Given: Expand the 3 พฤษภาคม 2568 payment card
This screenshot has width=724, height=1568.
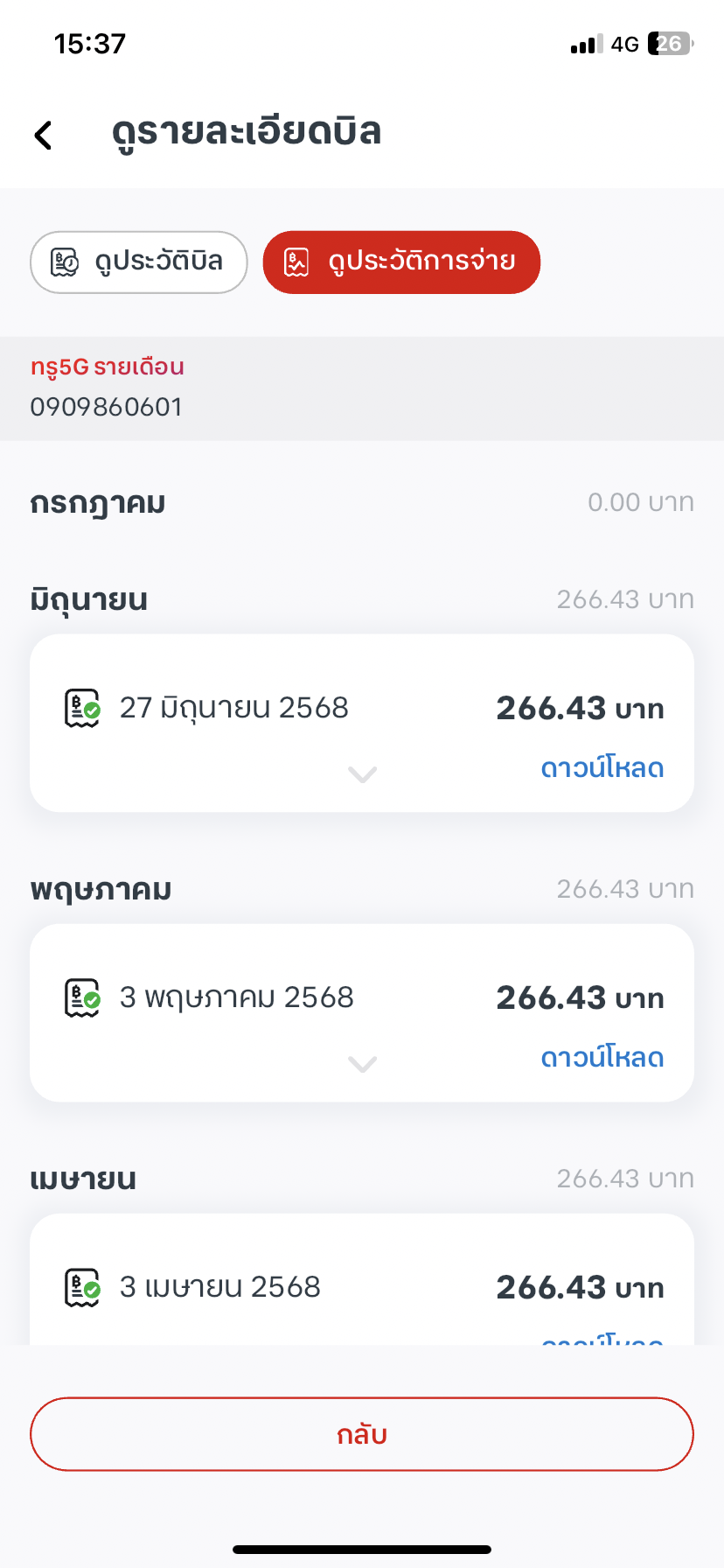Looking at the screenshot, I should tap(362, 1064).
